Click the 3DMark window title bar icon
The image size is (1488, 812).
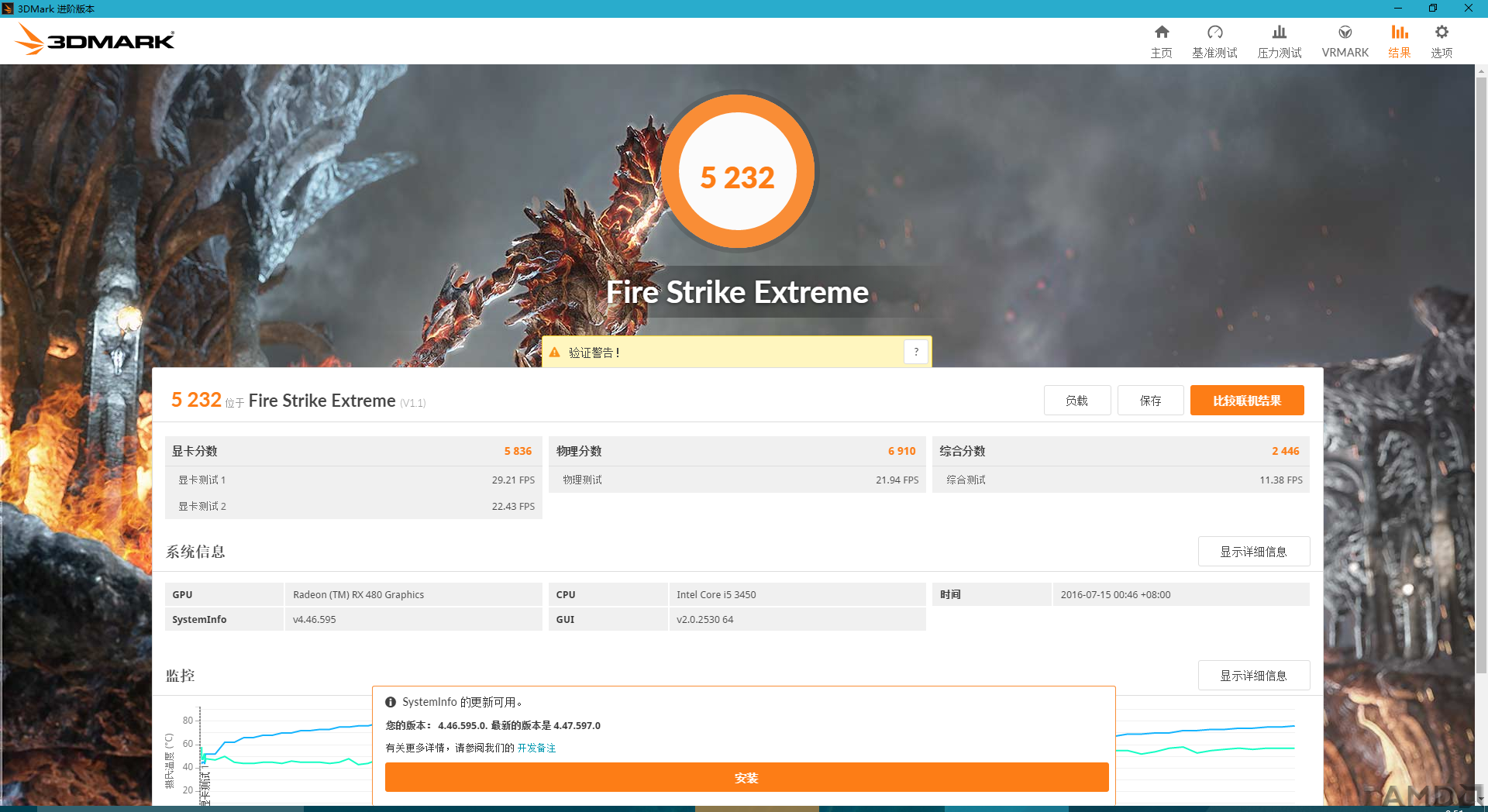click(x=8, y=9)
